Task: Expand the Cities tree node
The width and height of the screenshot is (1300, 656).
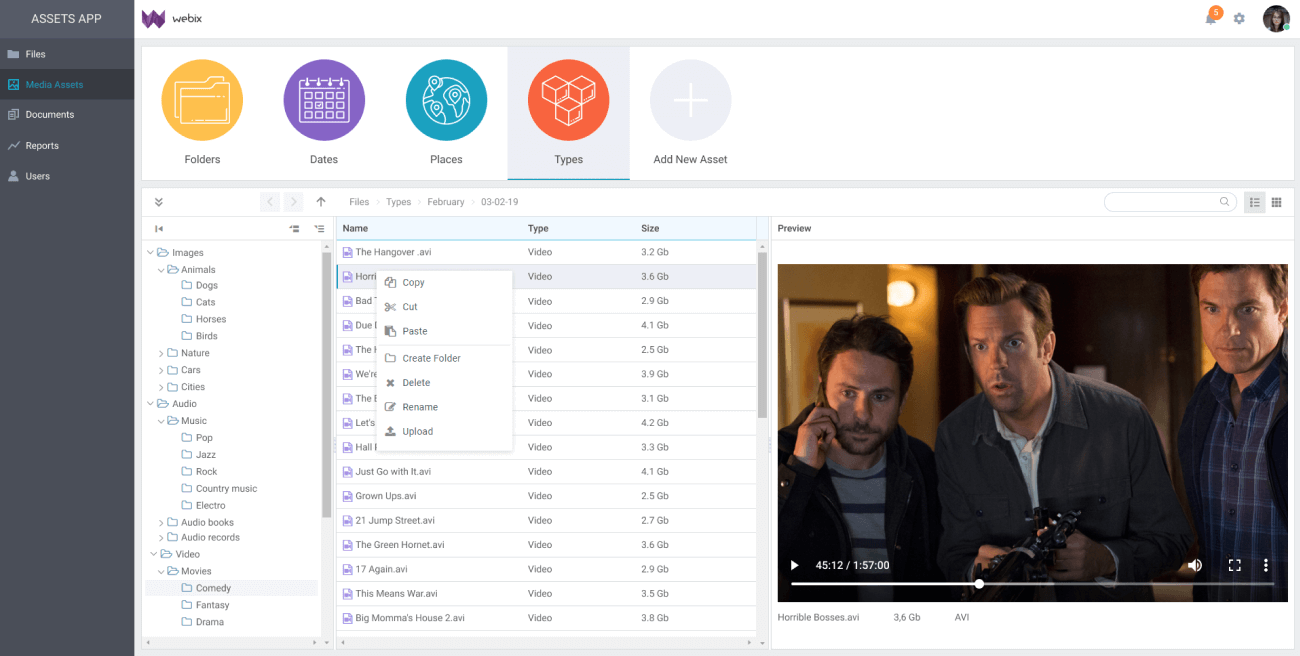Action: (x=160, y=387)
